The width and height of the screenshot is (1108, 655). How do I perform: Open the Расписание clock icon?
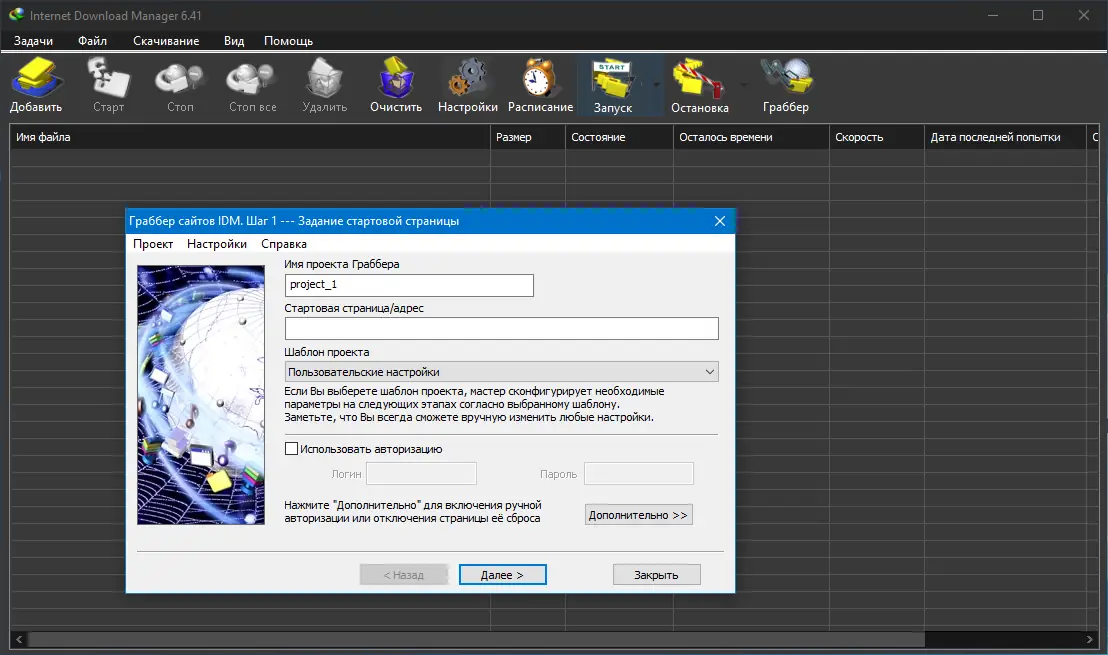(539, 78)
